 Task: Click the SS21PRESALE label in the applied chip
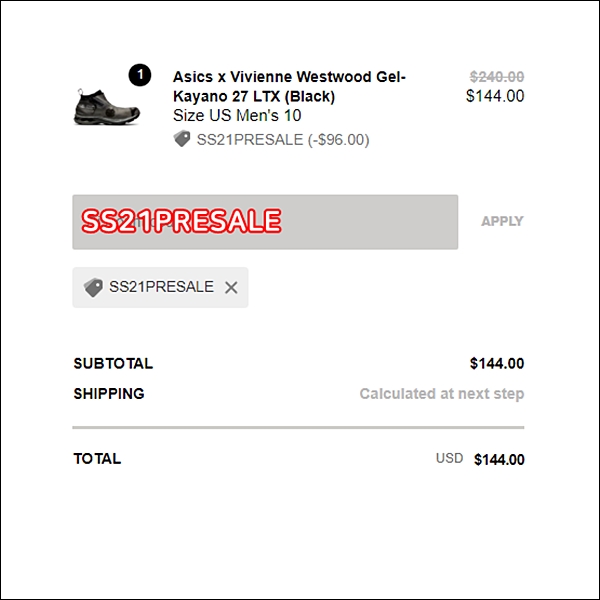coord(161,287)
